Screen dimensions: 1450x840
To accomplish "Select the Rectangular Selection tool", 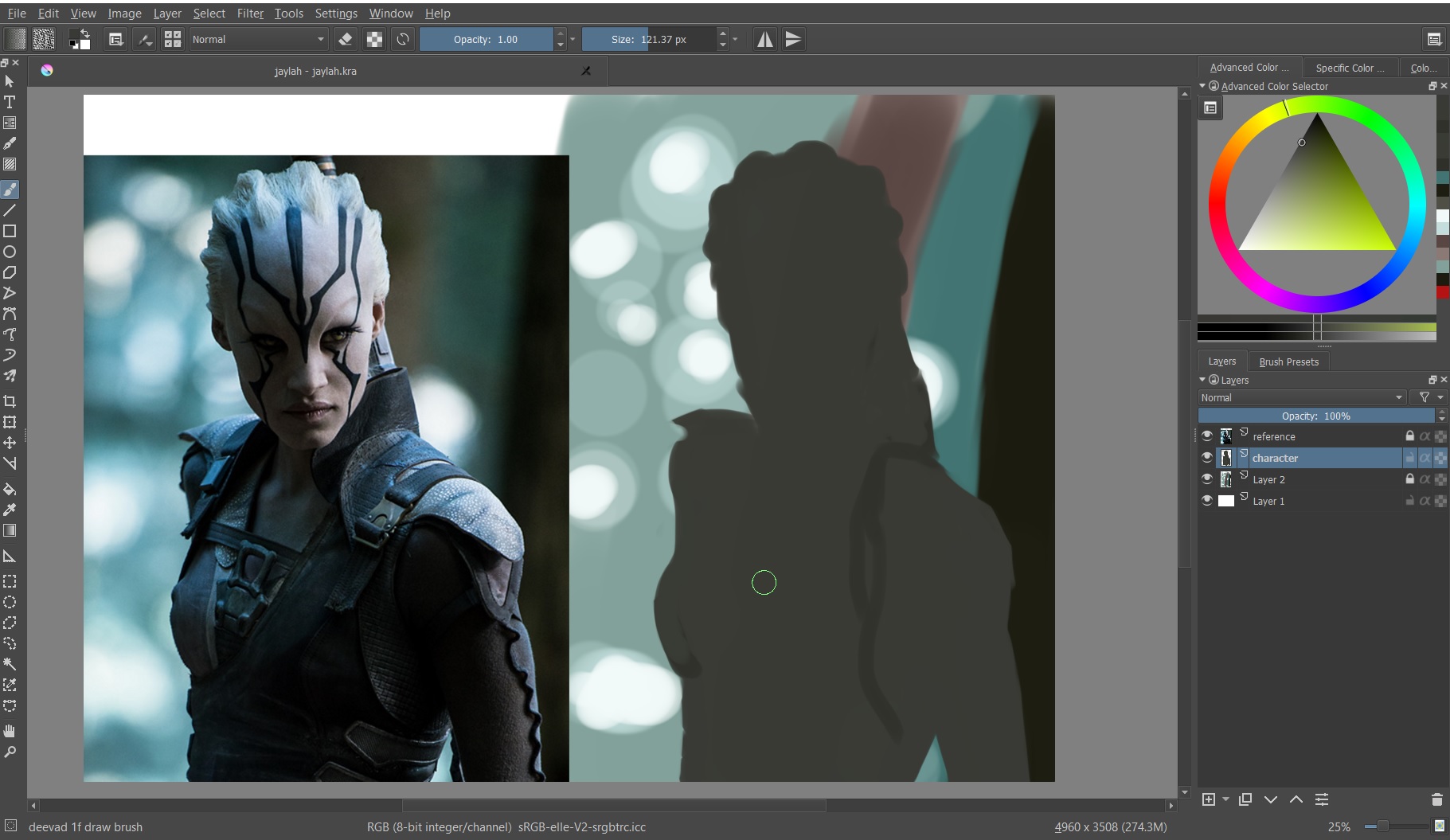I will [10, 582].
